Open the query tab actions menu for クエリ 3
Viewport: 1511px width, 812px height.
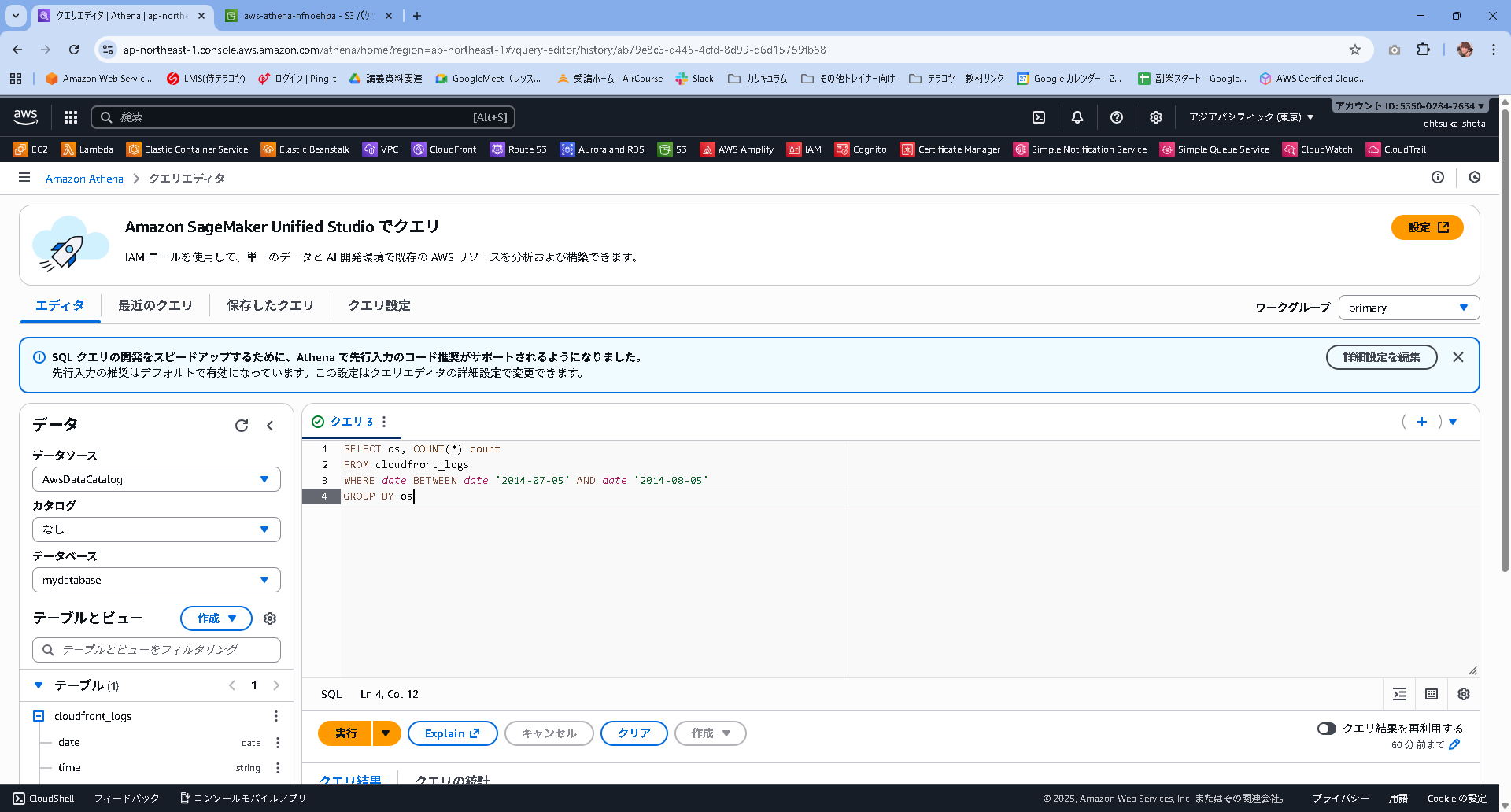tap(384, 422)
